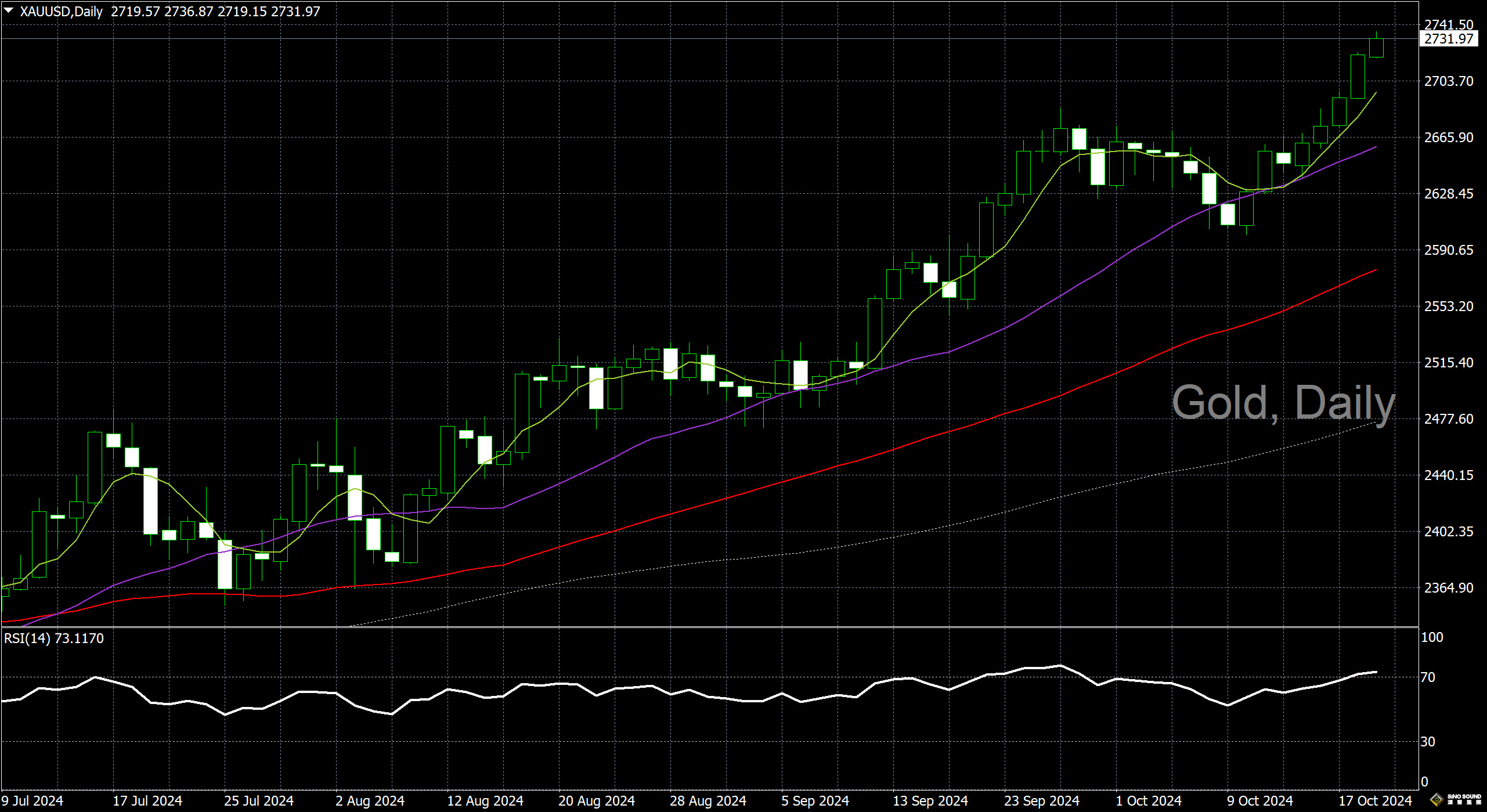Click the 2731.97 current price tag
Image resolution: width=1487 pixels, height=812 pixels.
1448,39
